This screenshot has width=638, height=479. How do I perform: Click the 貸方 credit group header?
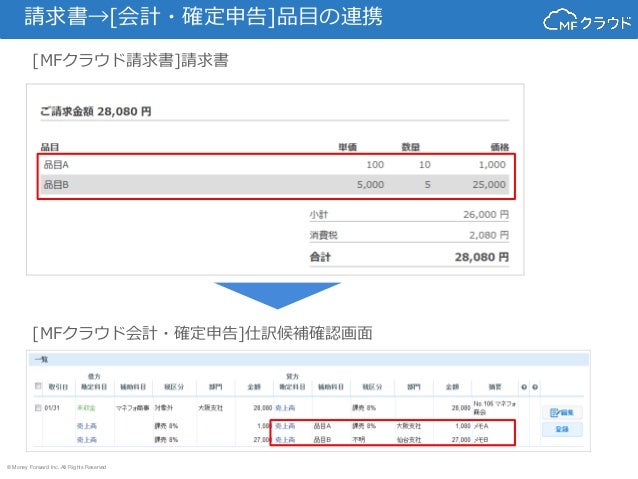[292, 376]
